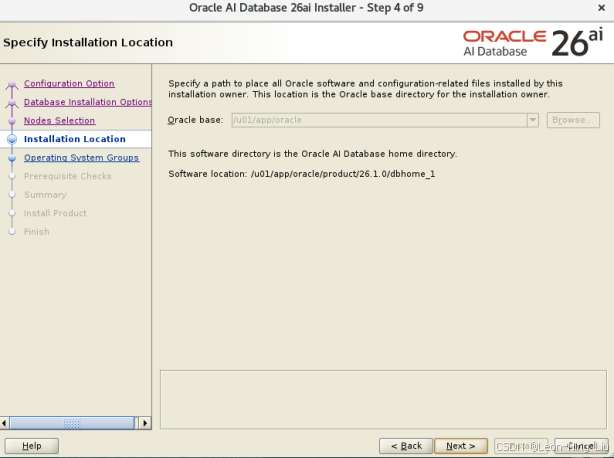The image size is (614, 458).
Task: Click the 'Oracle base:' label
Action: coord(195,120)
